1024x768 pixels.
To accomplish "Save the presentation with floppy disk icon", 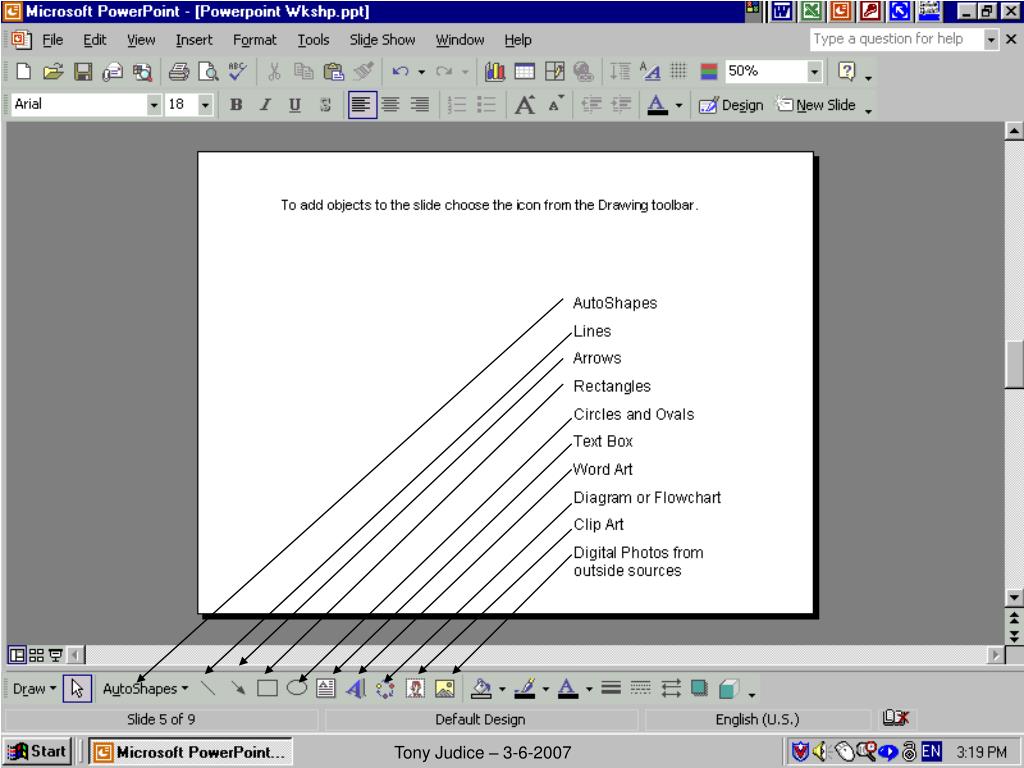I will (83, 71).
